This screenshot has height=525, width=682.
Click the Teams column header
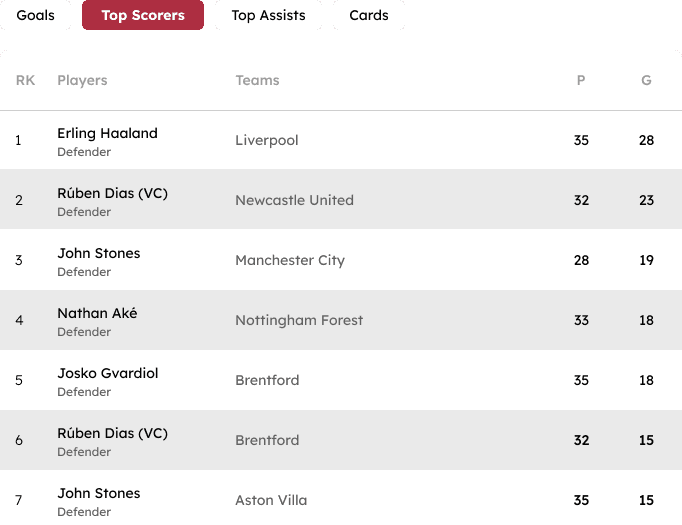tap(257, 80)
